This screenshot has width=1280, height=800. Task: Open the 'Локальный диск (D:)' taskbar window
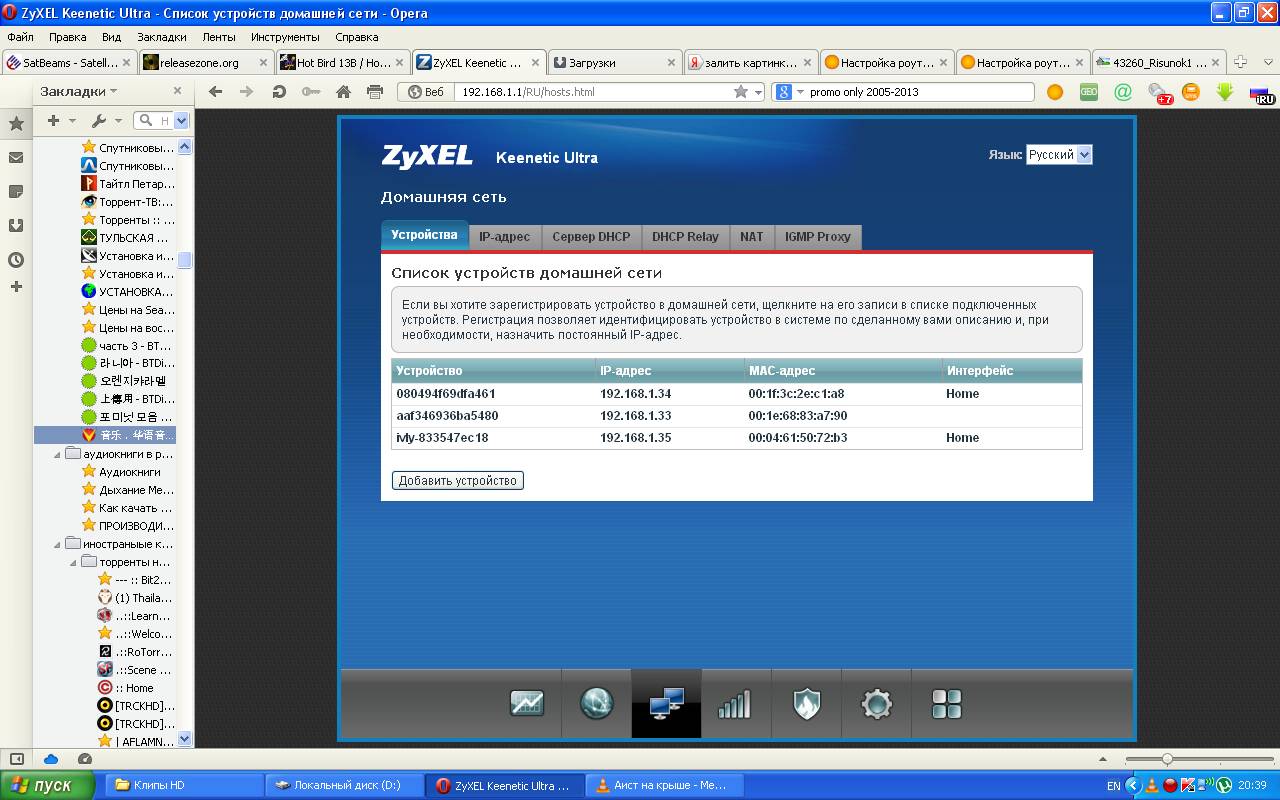tap(344, 785)
